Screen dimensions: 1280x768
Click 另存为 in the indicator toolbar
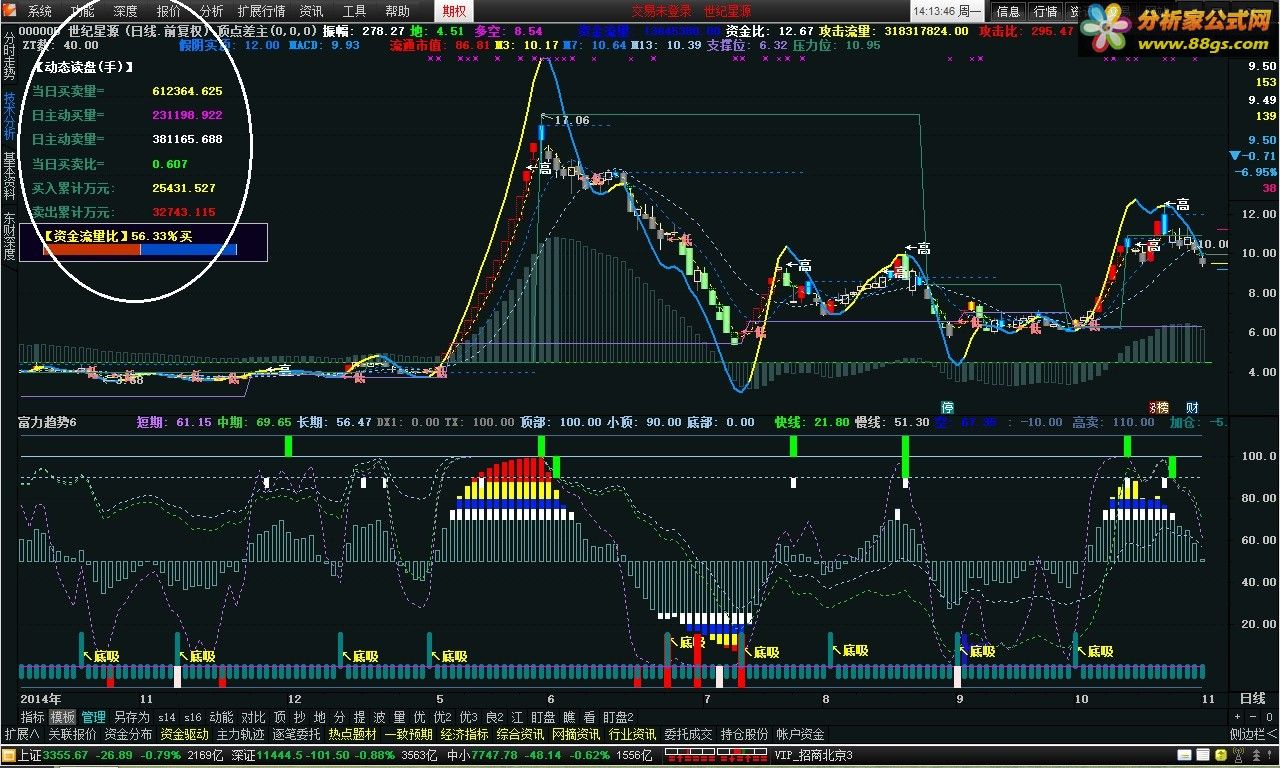pyautogui.click(x=131, y=717)
